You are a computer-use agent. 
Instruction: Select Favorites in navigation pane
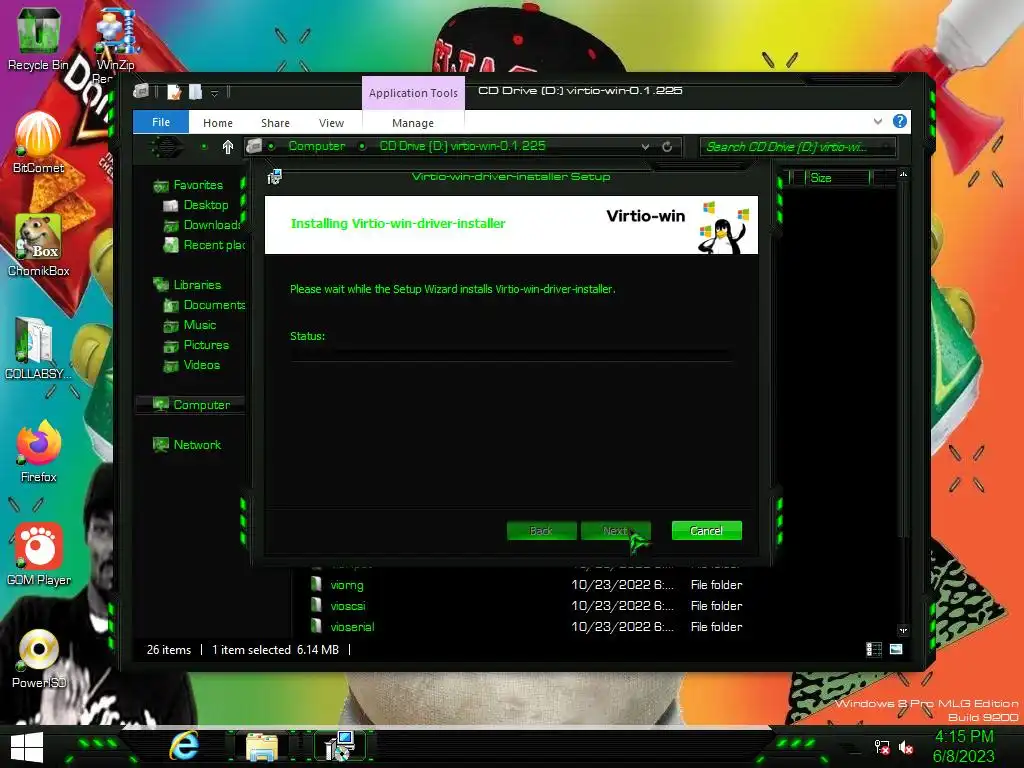pos(197,185)
